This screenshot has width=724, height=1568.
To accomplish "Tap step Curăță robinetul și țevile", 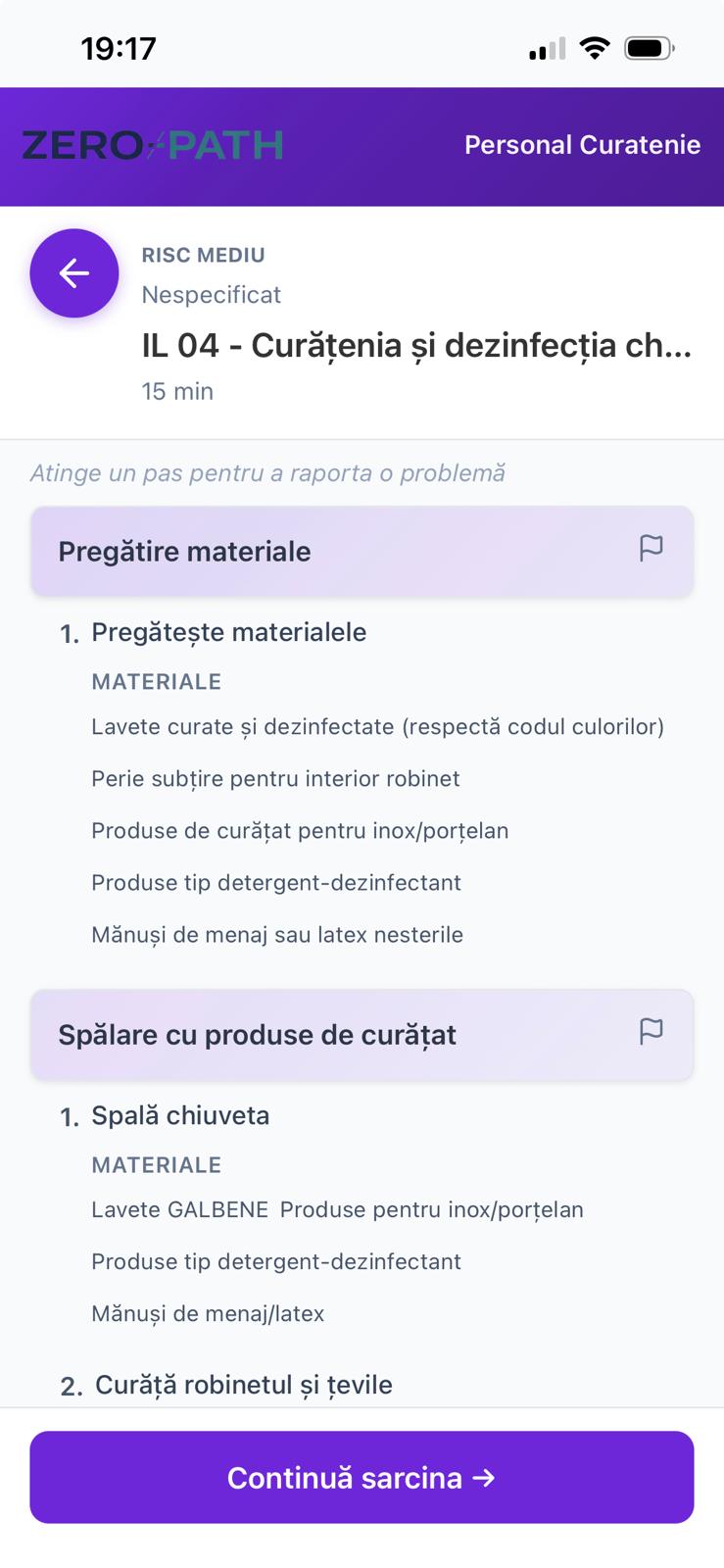I will [243, 1385].
